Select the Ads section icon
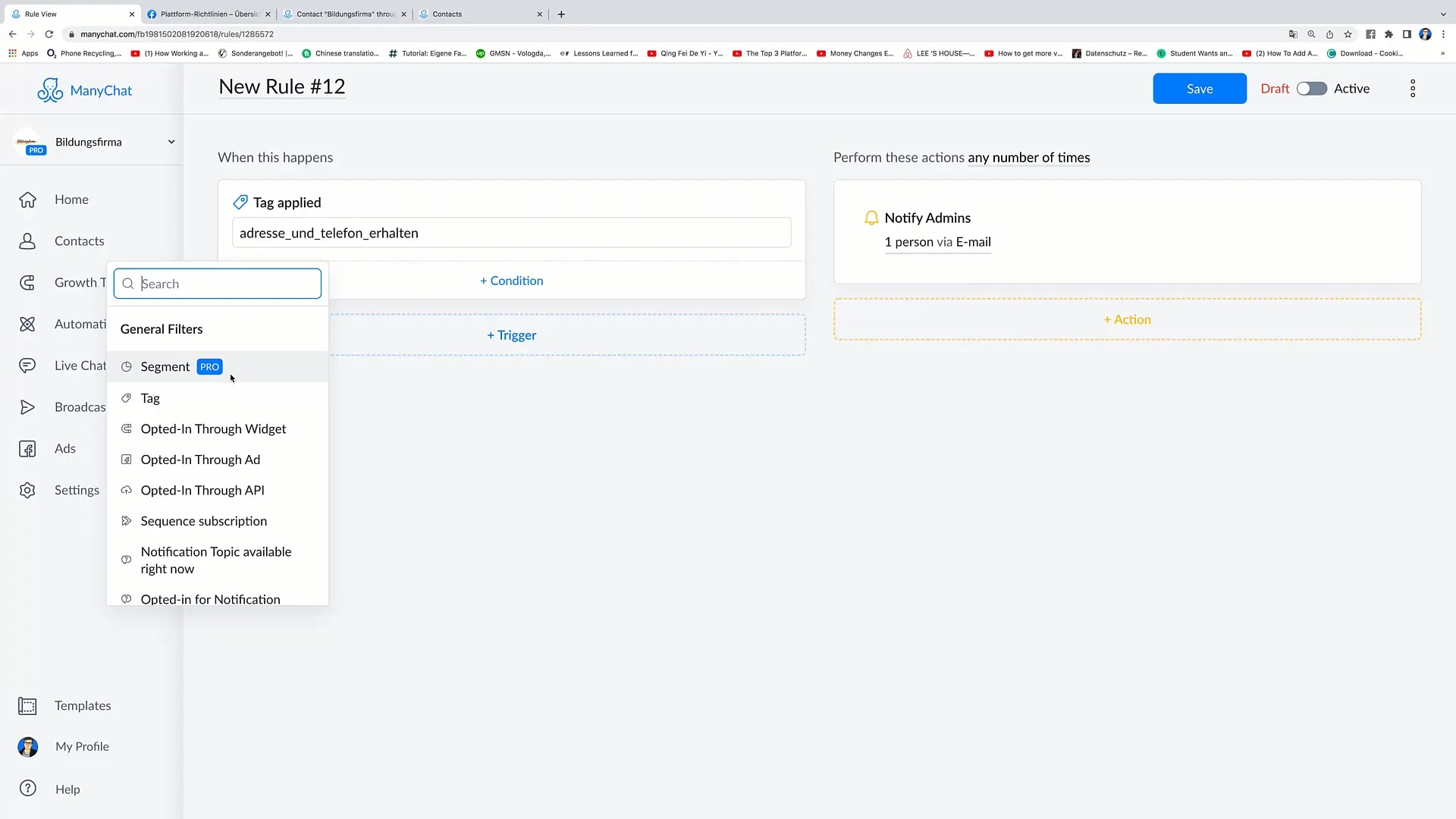The width and height of the screenshot is (1456, 819). 27,449
